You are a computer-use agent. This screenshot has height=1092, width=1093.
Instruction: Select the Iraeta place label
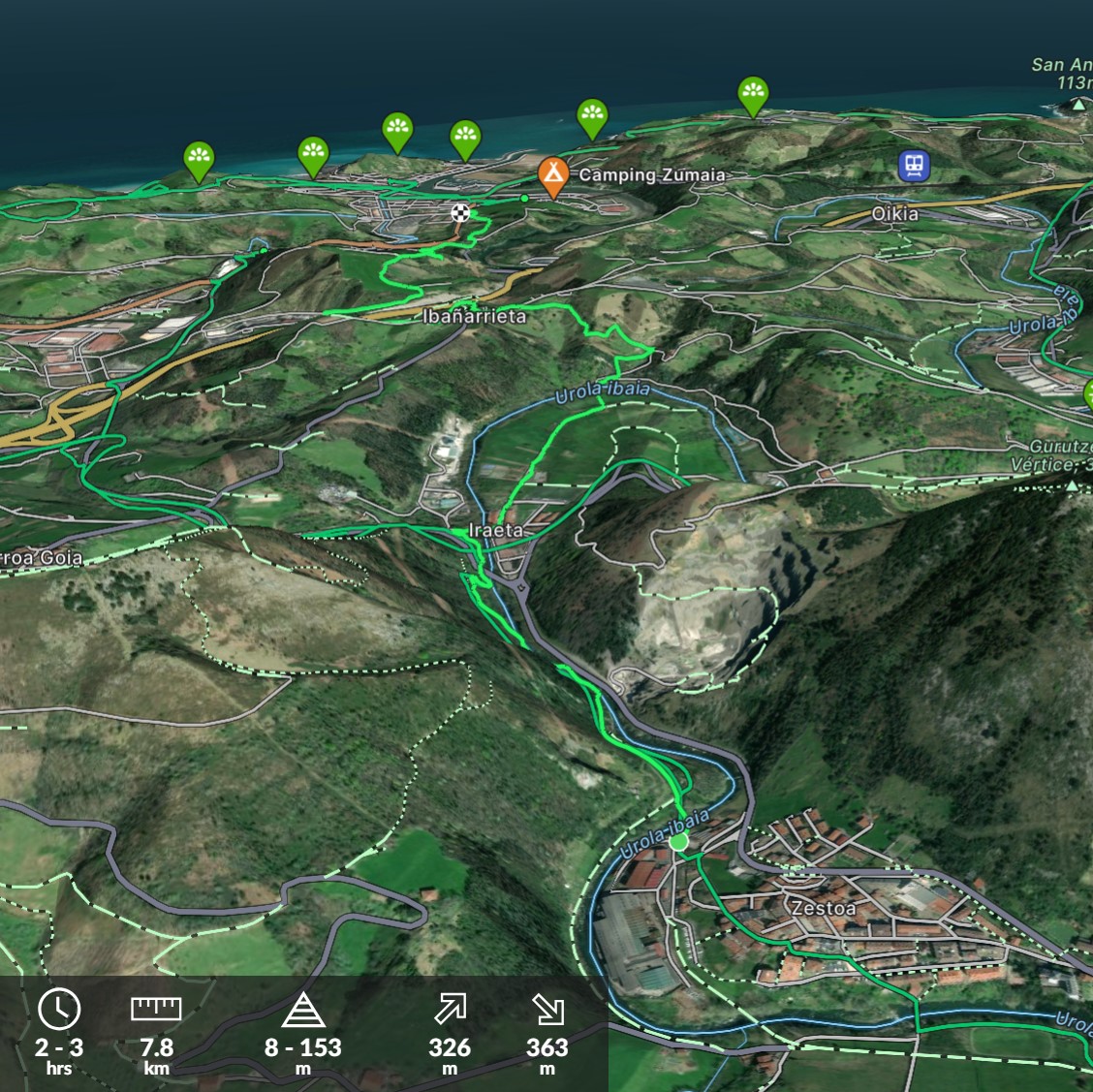pyautogui.click(x=495, y=530)
